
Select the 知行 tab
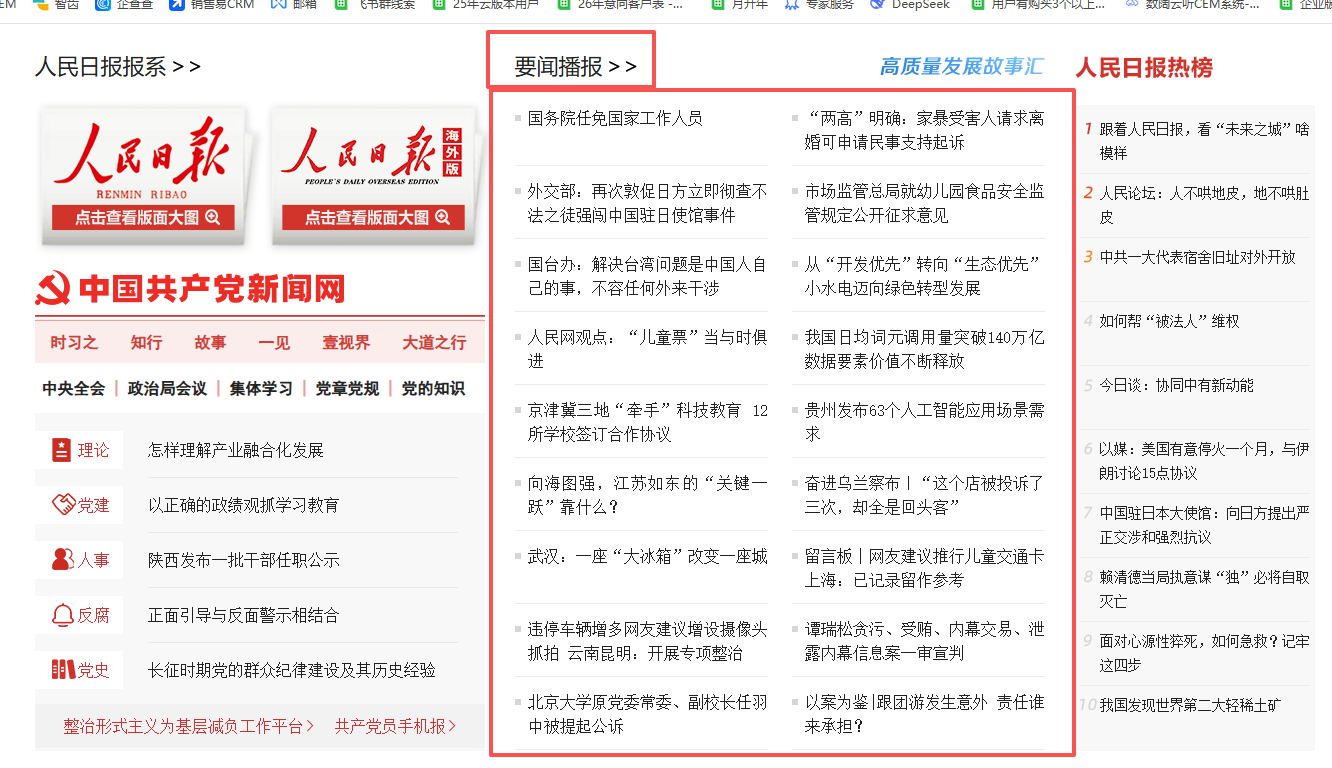[146, 342]
